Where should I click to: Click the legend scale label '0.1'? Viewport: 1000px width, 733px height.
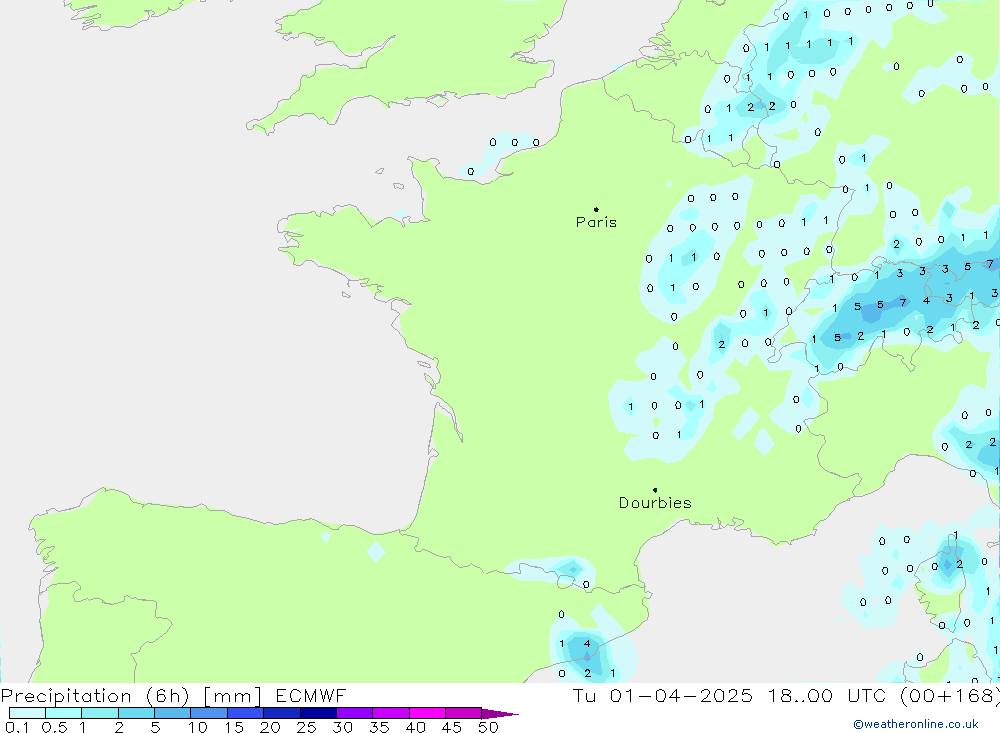point(17,727)
